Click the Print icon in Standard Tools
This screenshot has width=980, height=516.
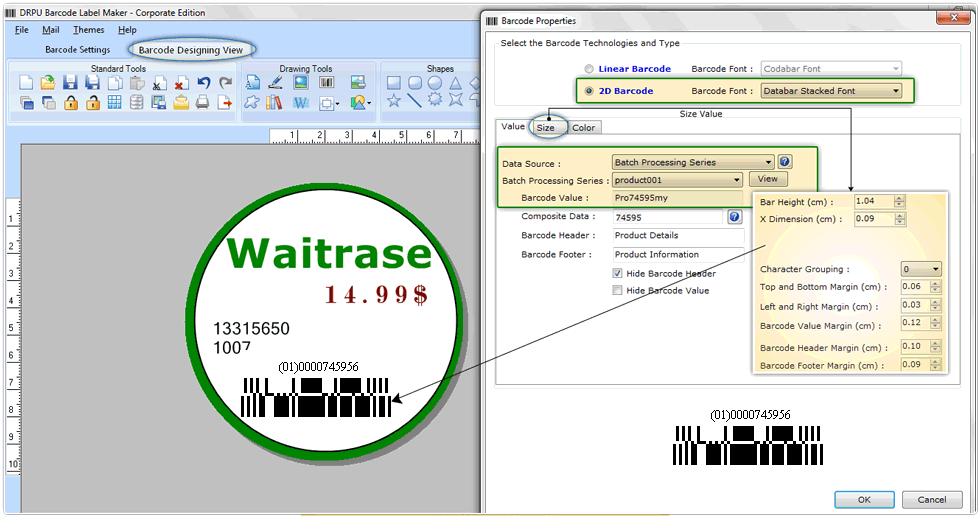203,102
